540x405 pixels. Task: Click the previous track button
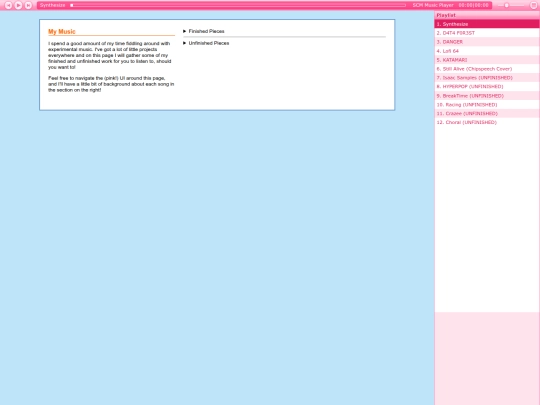(x=8, y=5)
